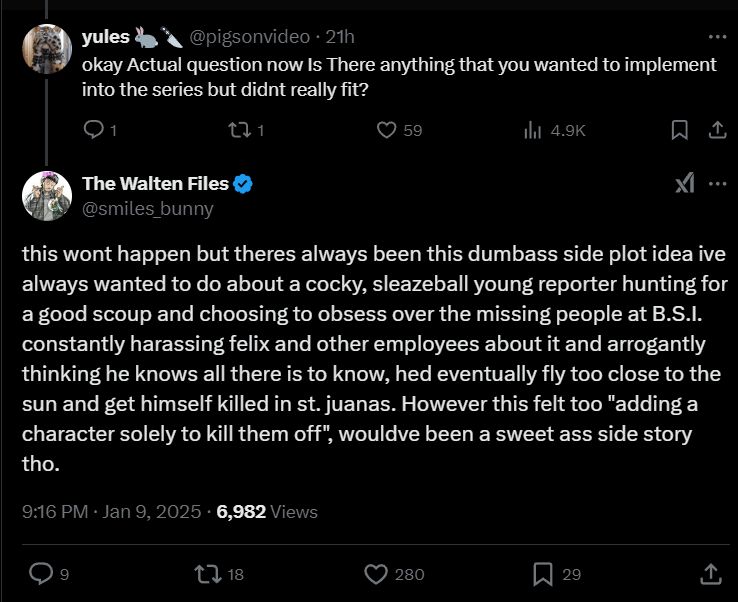738x602 pixels.
Task: Open more options for yules tweet
Action: pos(716,37)
